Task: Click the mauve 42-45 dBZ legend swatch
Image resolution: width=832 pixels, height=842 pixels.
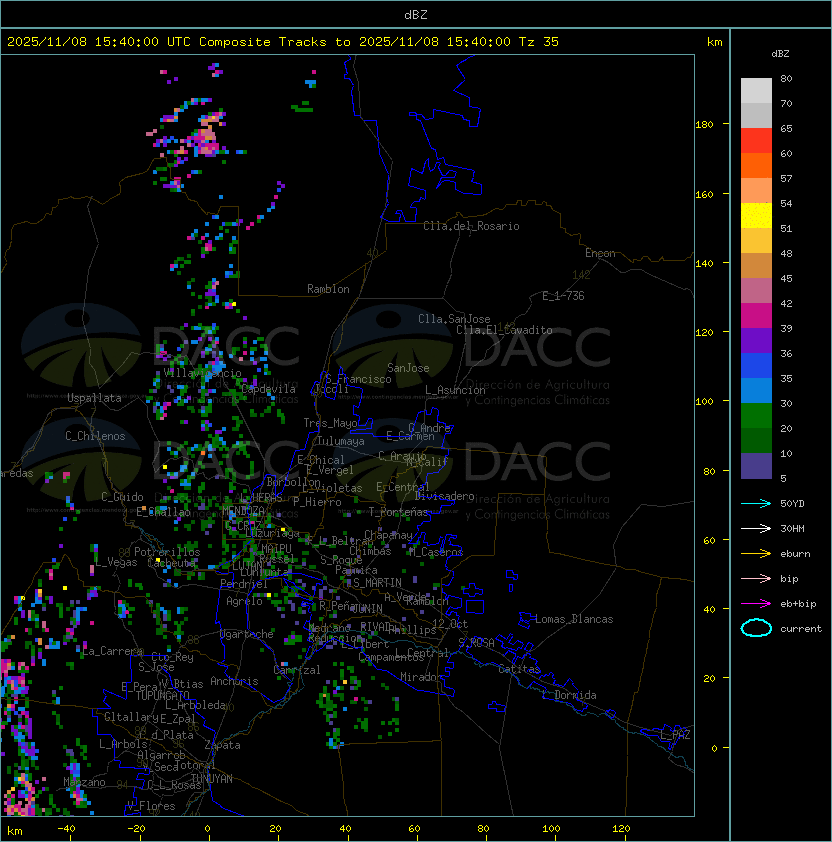Action: click(x=756, y=291)
